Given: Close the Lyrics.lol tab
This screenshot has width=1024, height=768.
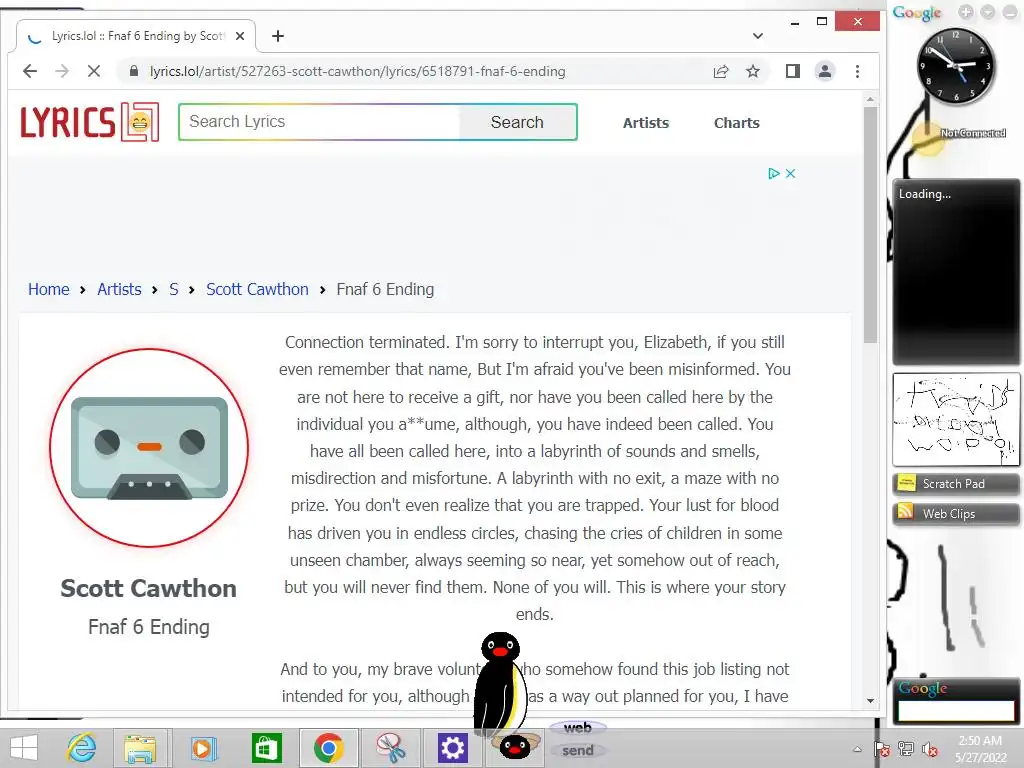Looking at the screenshot, I should click(240, 36).
